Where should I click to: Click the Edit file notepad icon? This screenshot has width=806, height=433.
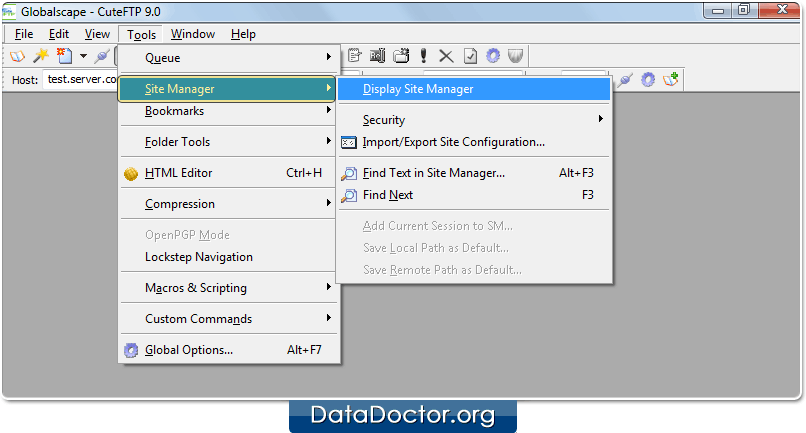(354, 56)
